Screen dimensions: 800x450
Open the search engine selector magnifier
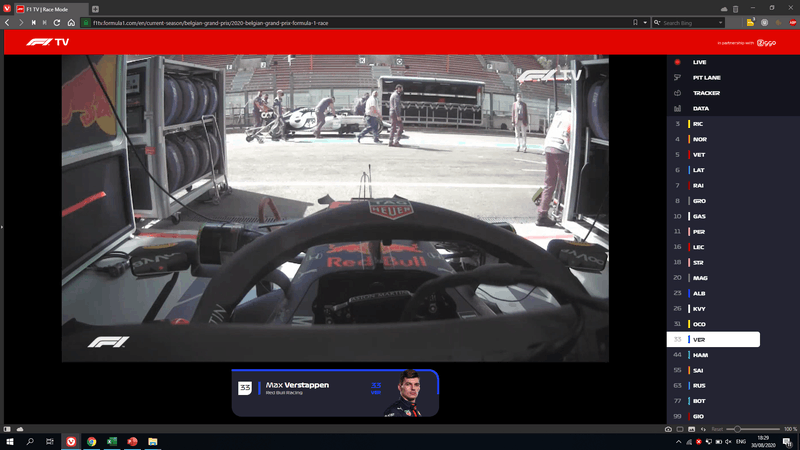(657, 22)
